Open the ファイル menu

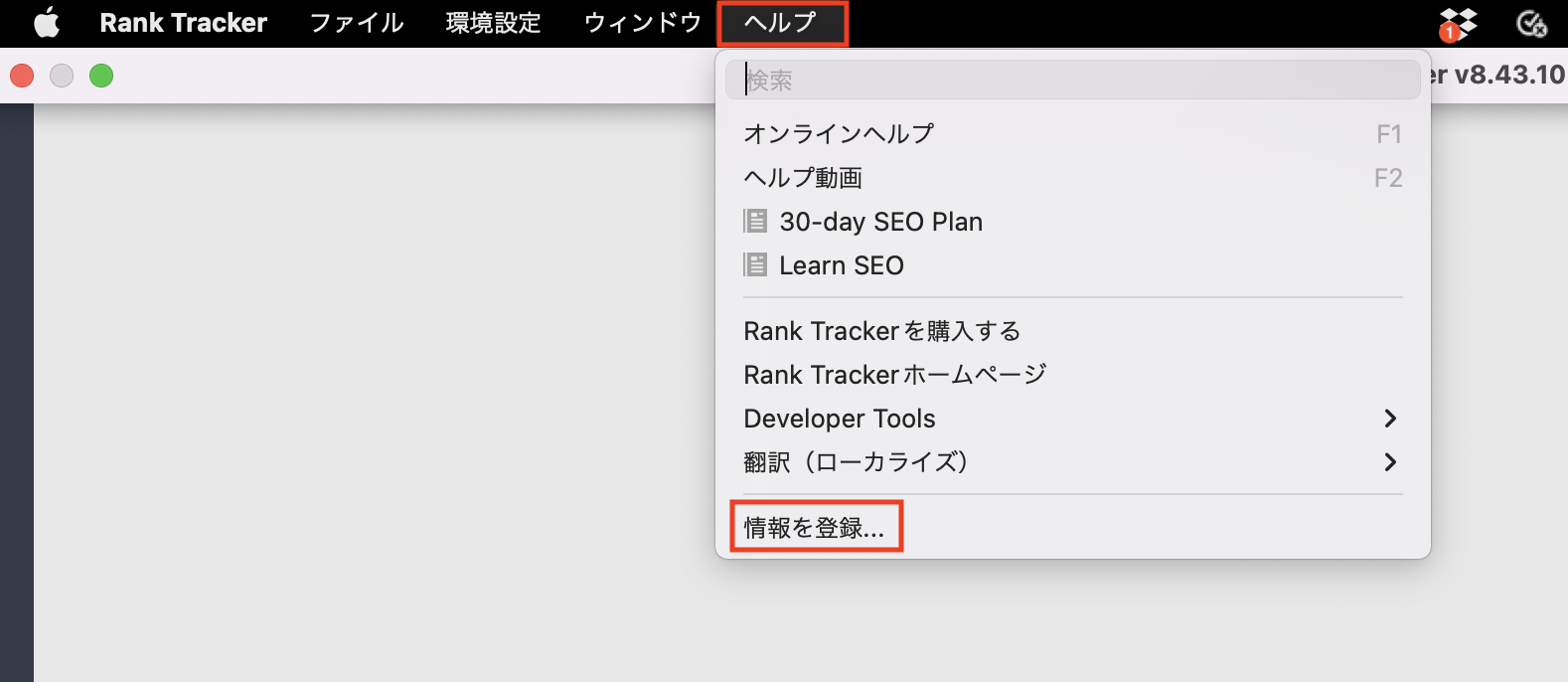click(x=357, y=23)
